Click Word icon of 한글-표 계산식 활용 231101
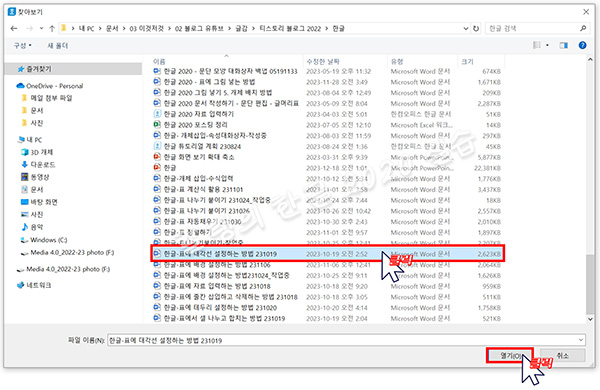Screen dimensions: 600x390 click(x=157, y=189)
